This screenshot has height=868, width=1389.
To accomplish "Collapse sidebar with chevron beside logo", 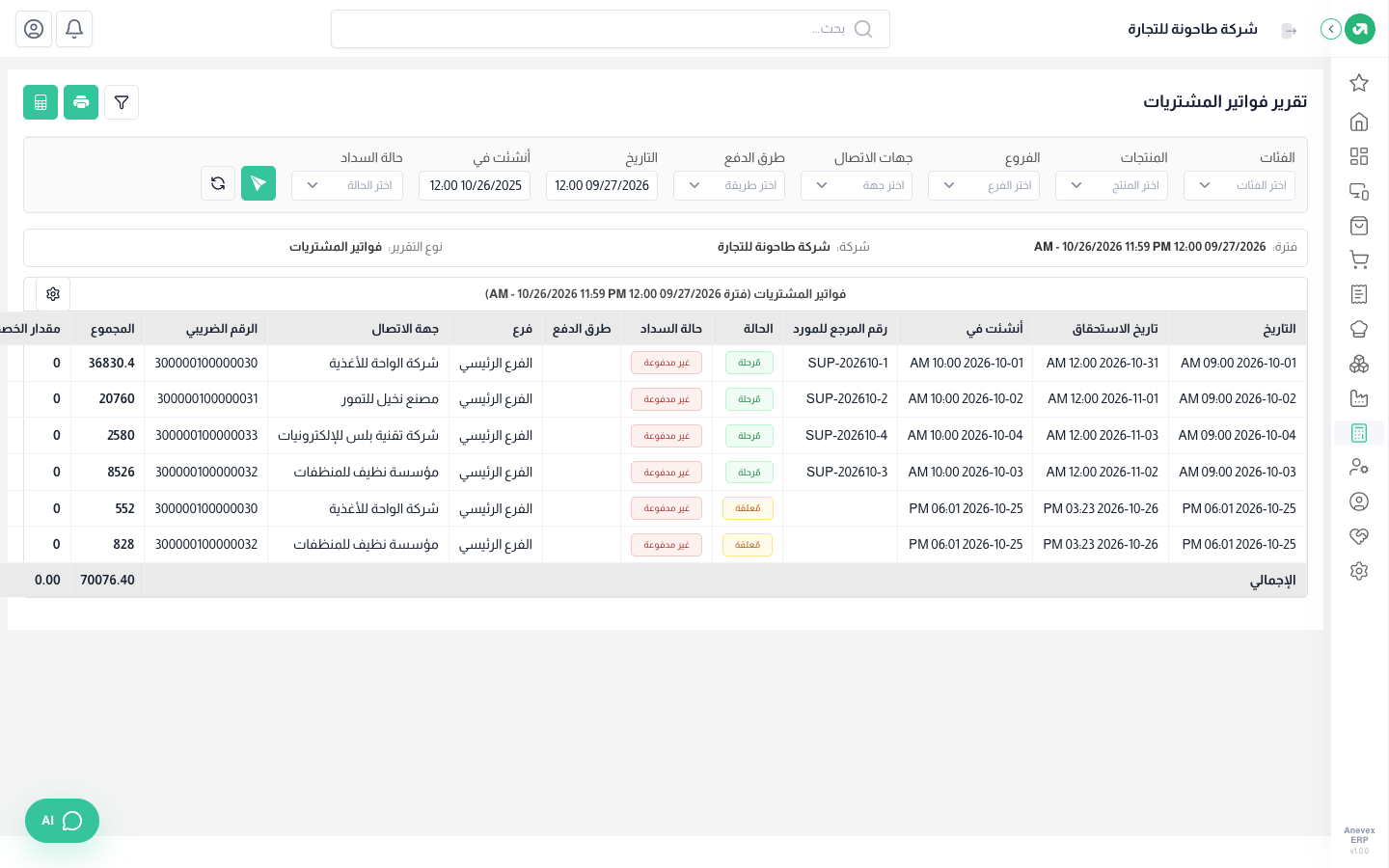I will click(x=1331, y=29).
